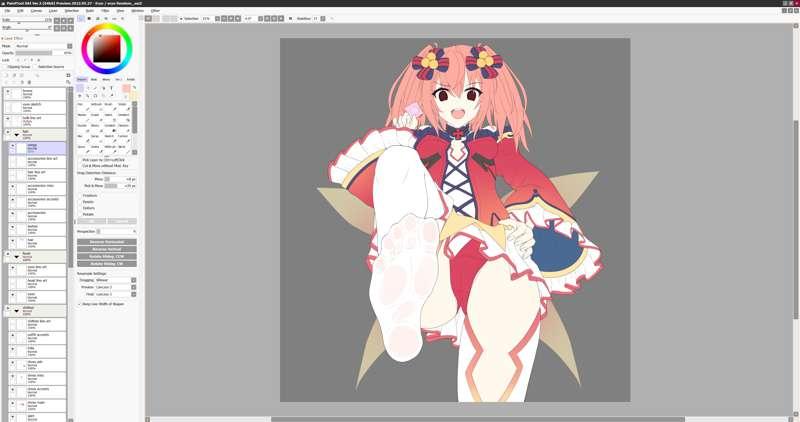The width and height of the screenshot is (800, 422).
Task: Toggle the HSV slider panel icon
Action: click(97, 18)
